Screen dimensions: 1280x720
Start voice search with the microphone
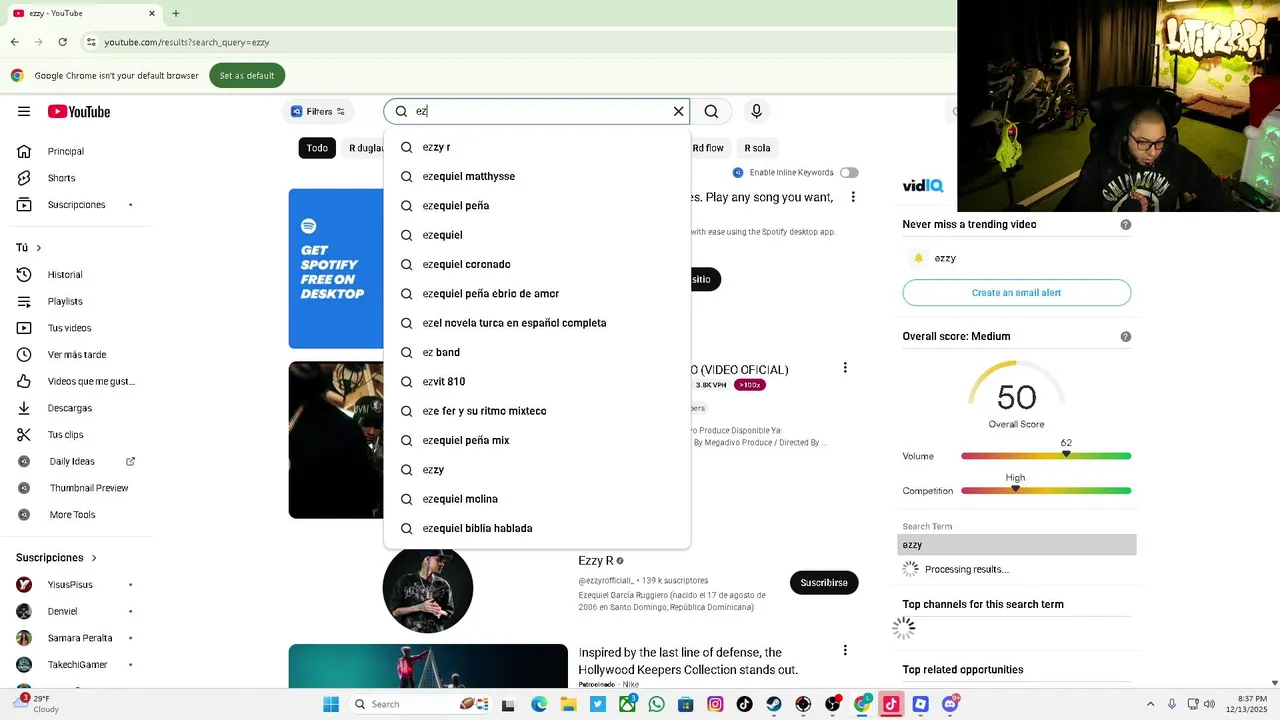tap(756, 111)
